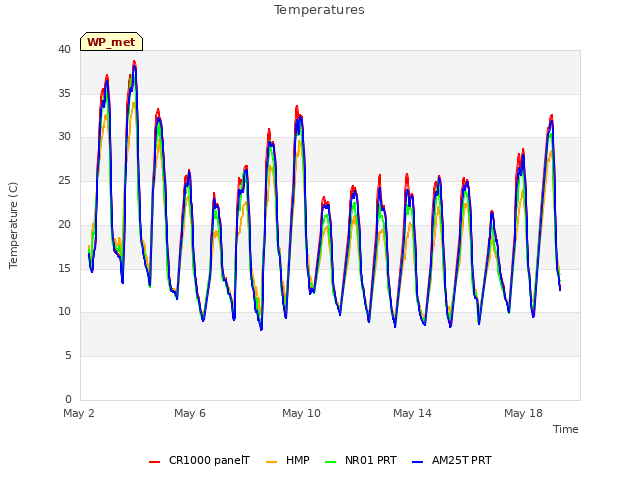The image size is (640, 480).
Task: Click the May 14 axis label
Action: coord(412,413)
